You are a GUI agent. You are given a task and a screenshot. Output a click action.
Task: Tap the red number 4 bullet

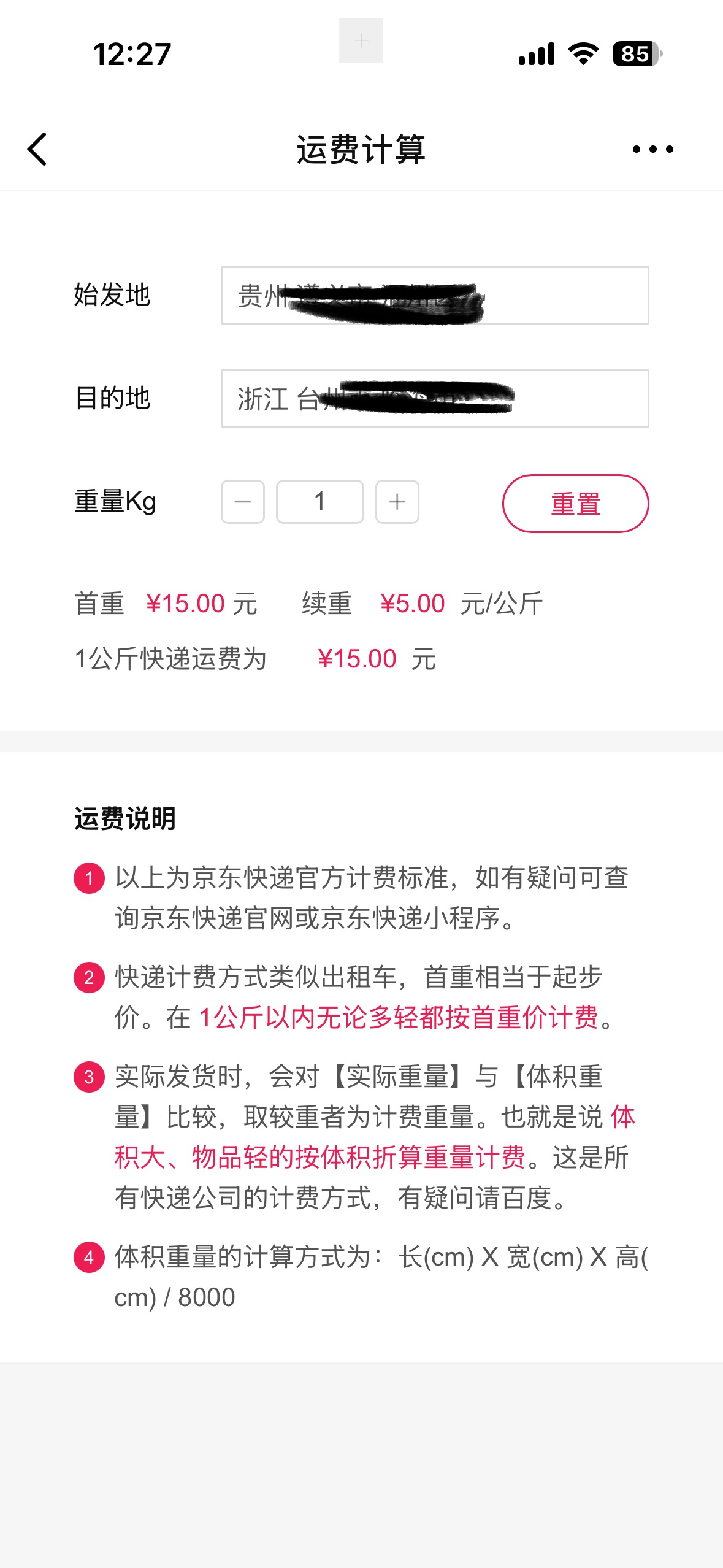(x=89, y=1257)
